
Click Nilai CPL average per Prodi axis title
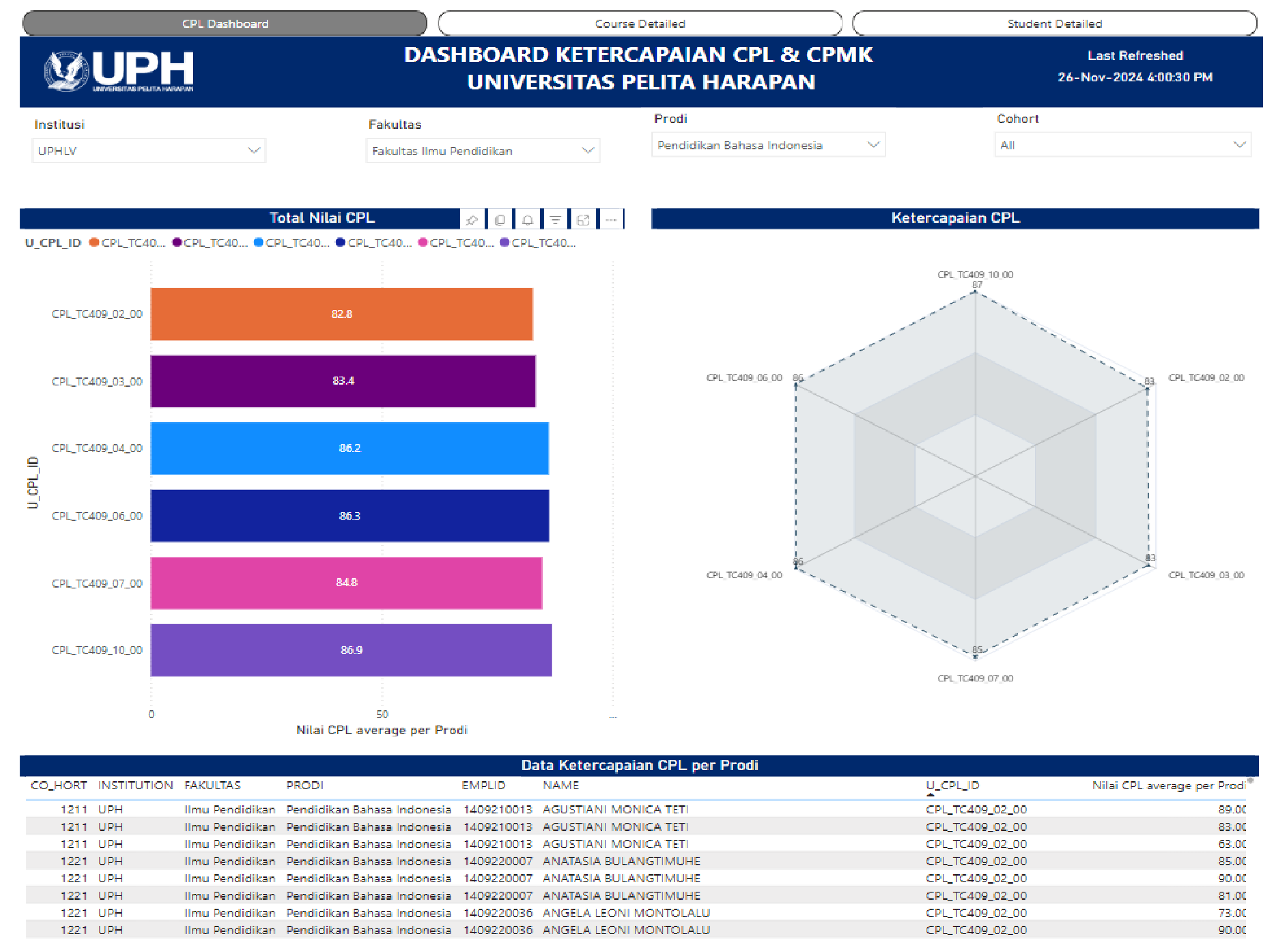382,731
